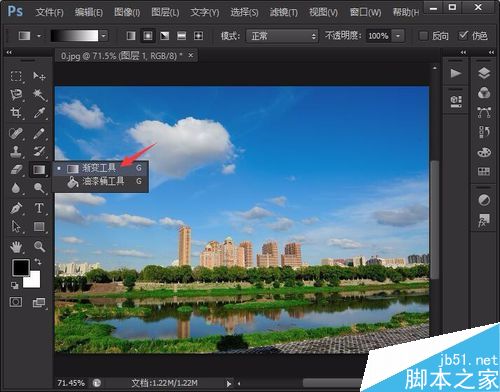Image resolution: width=500 pixels, height=392 pixels.
Task: Select the Blur tool
Action: [16, 188]
